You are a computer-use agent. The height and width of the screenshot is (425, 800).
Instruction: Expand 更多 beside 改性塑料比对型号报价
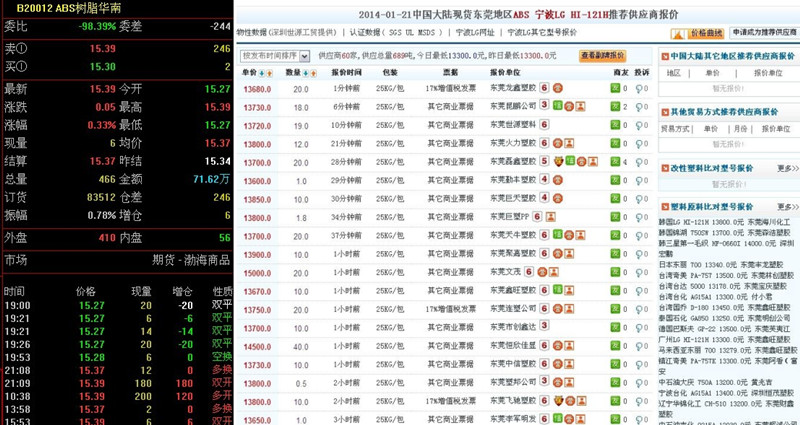pos(786,169)
